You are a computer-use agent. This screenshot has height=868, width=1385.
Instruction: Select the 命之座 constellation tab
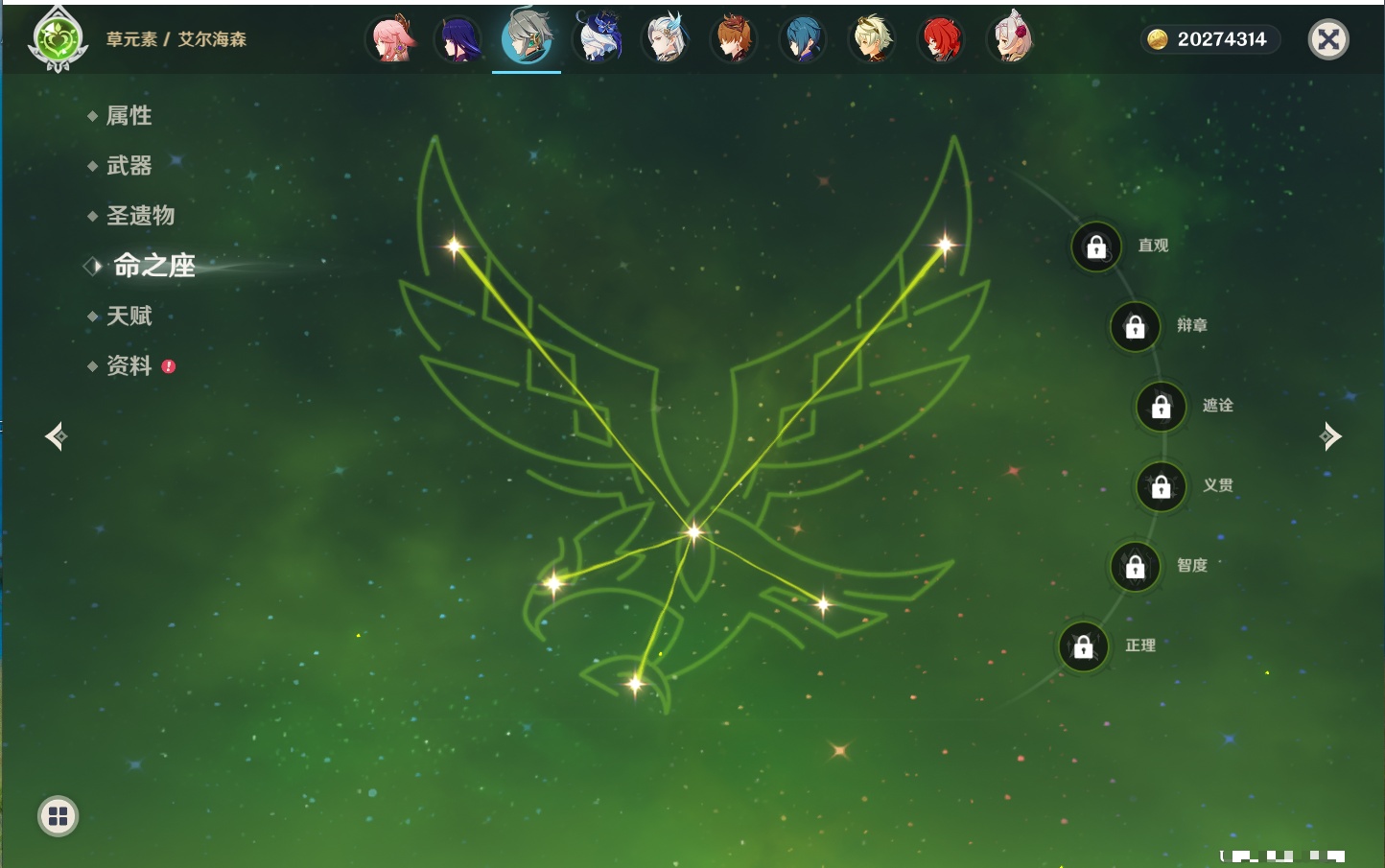153,266
